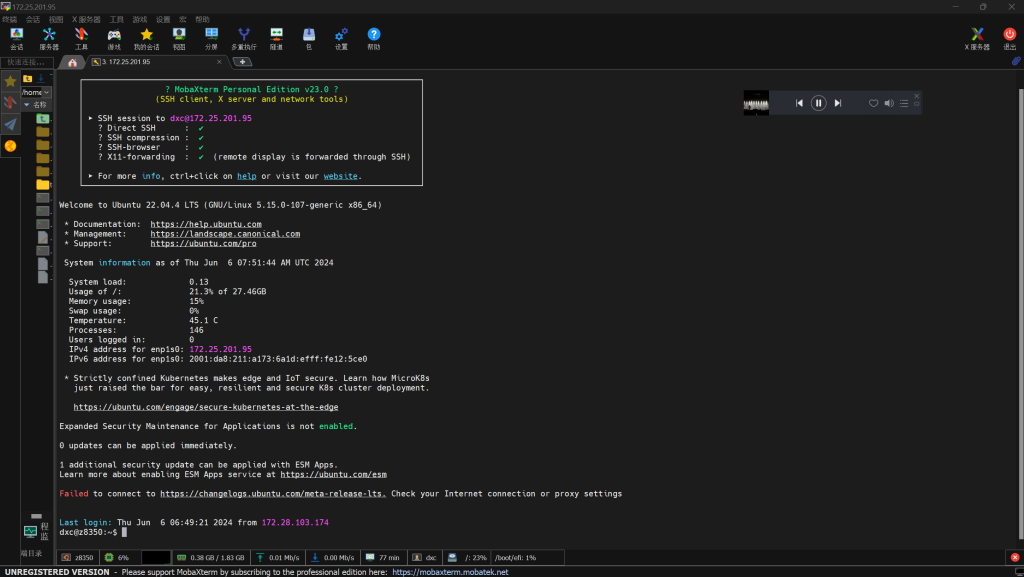The width and height of the screenshot is (1024, 577).
Task: Toggle the heart favorite in media widget
Action: tap(873, 103)
